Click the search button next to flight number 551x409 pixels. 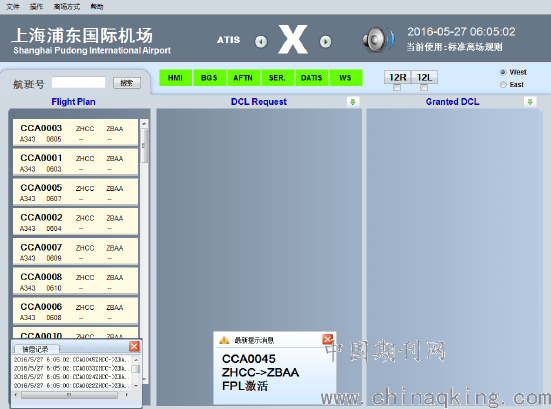click(127, 83)
